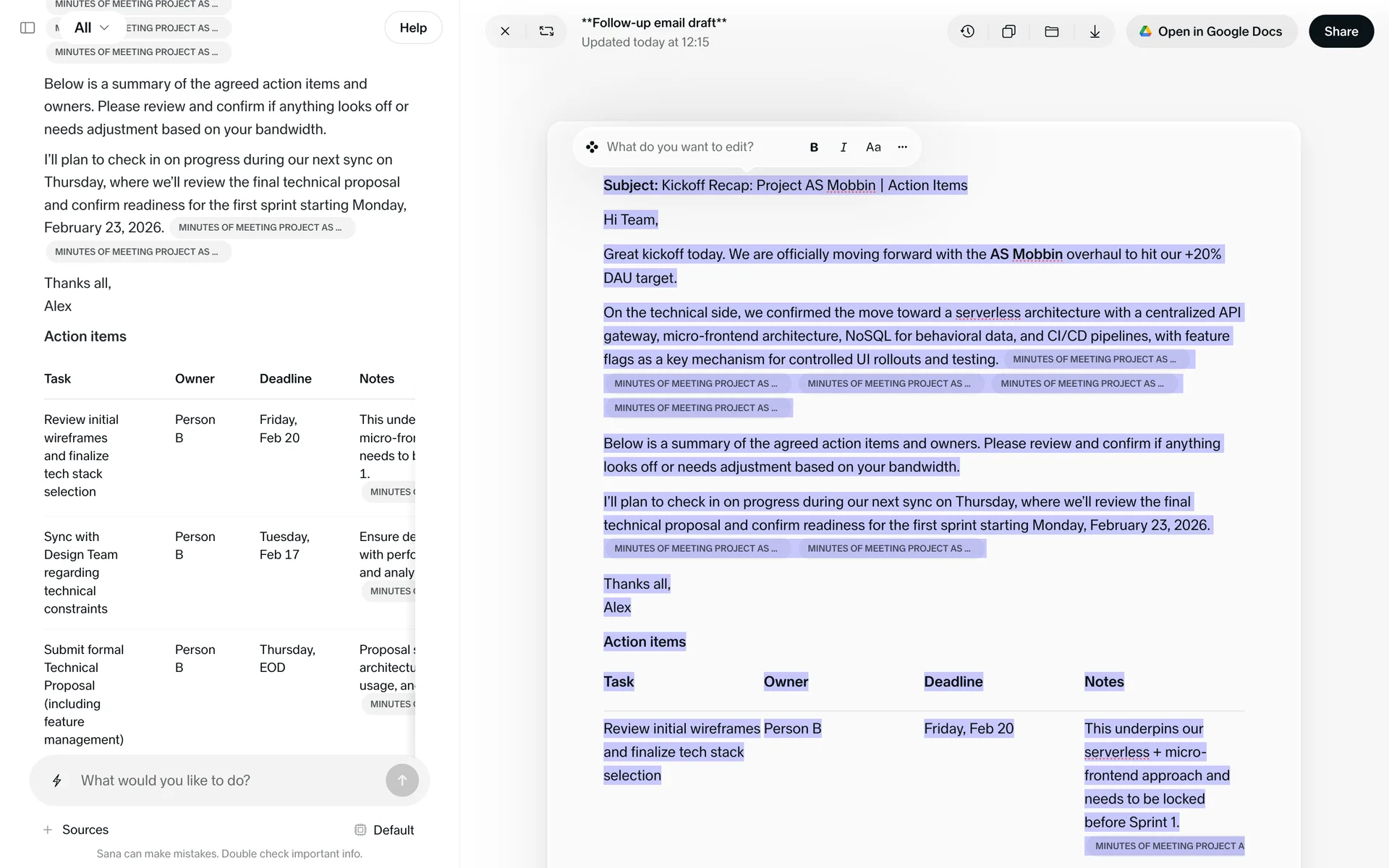Open more options ellipsis in edit toolbar
This screenshot has width=1389, height=868.
click(x=902, y=148)
